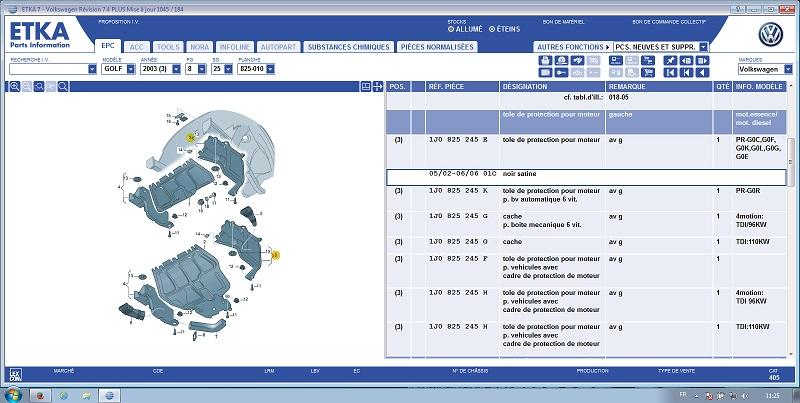
Task: Go to next illustration page icon
Action: coord(703,60)
